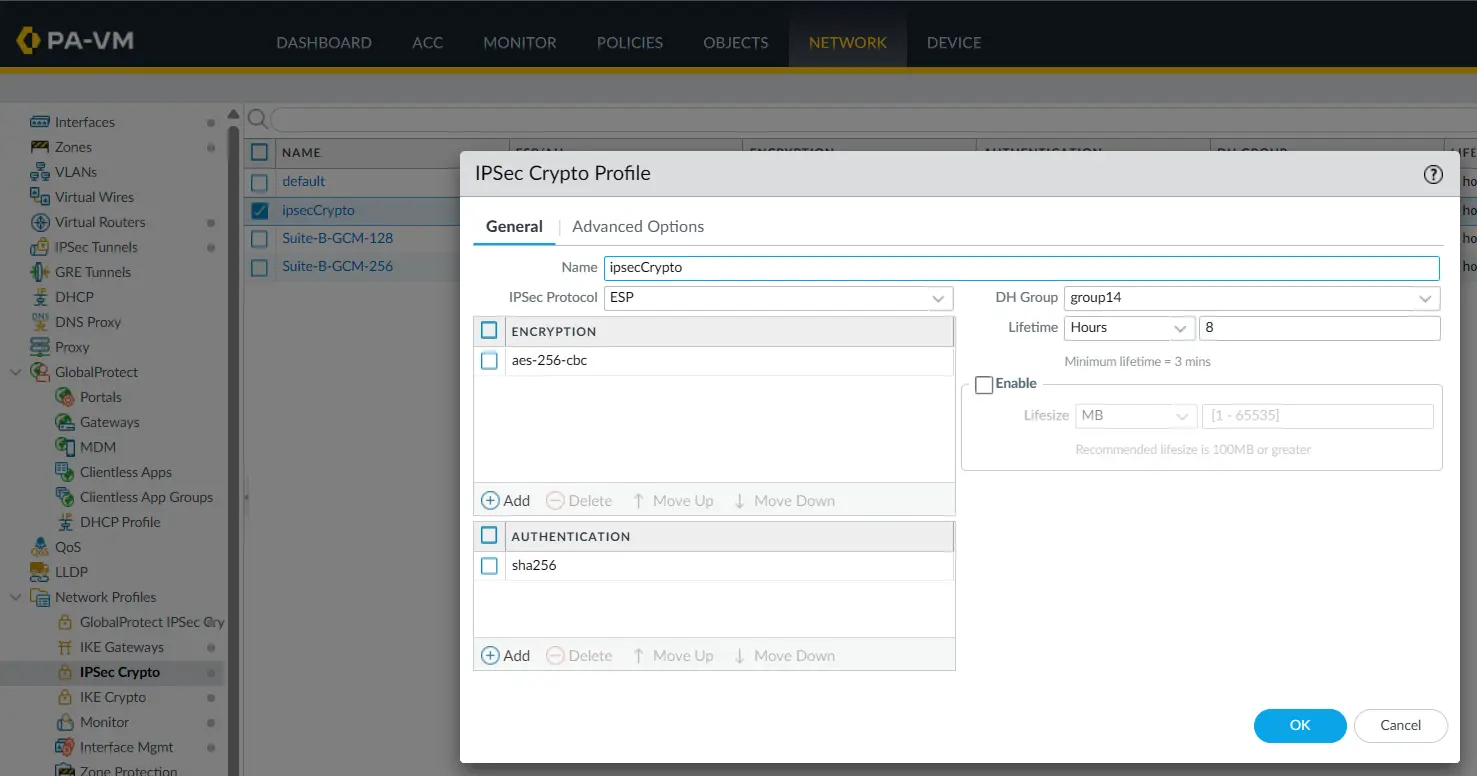Click the Clientless Apps icon
The height and width of the screenshot is (776, 1477).
click(65, 472)
